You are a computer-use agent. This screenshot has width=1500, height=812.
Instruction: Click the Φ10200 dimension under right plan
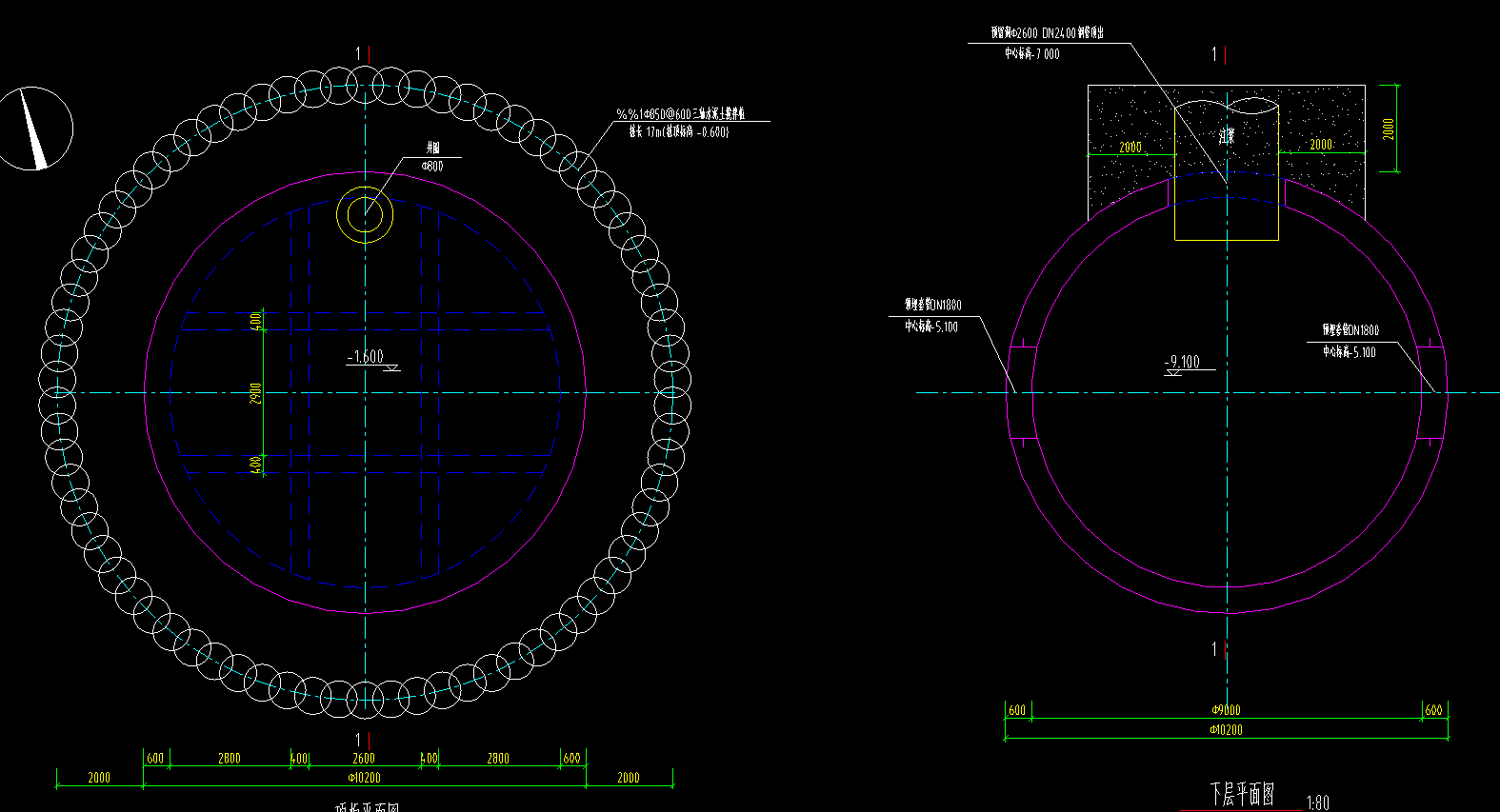click(x=1226, y=730)
